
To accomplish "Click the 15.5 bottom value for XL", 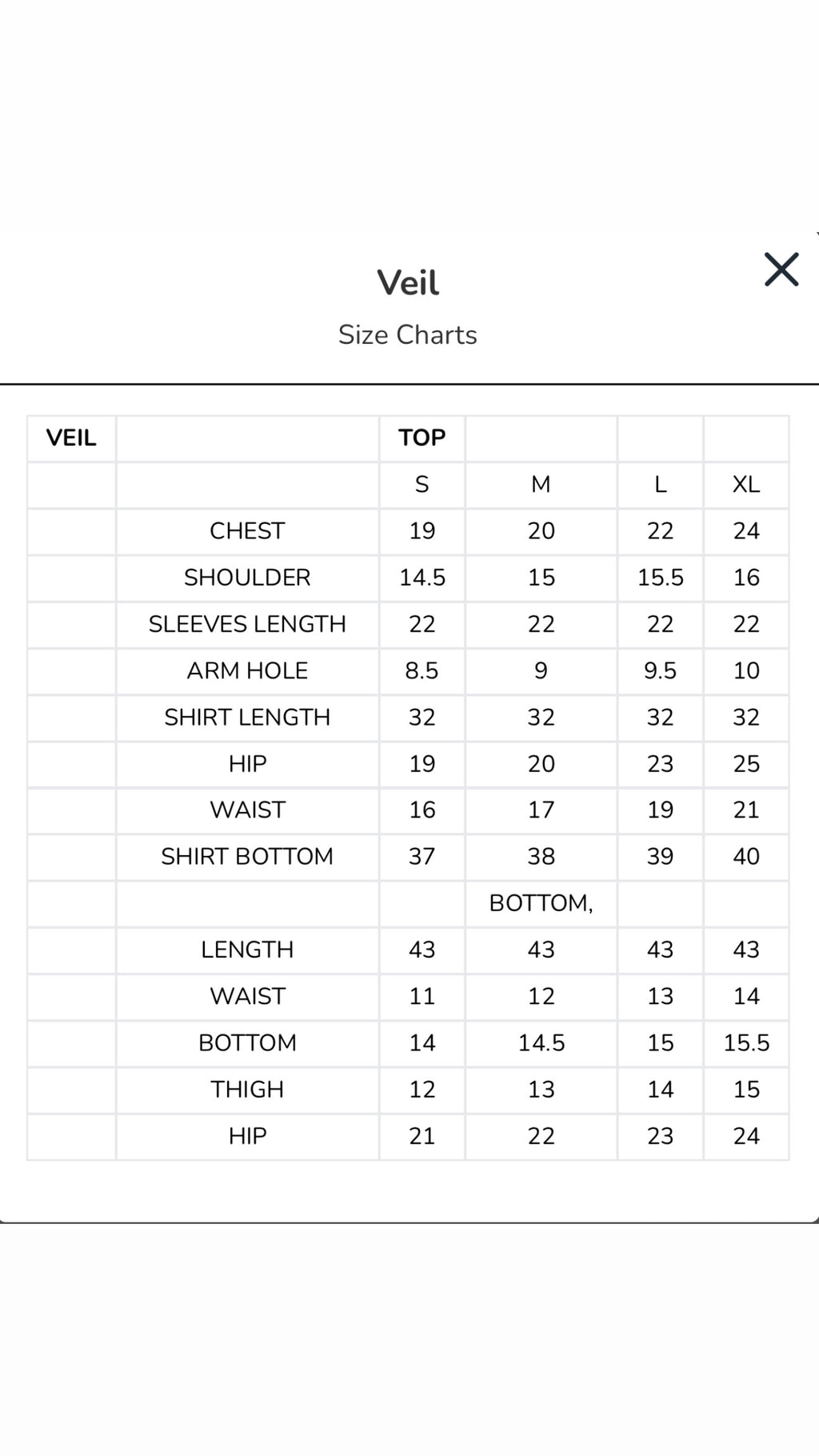I will point(746,1042).
